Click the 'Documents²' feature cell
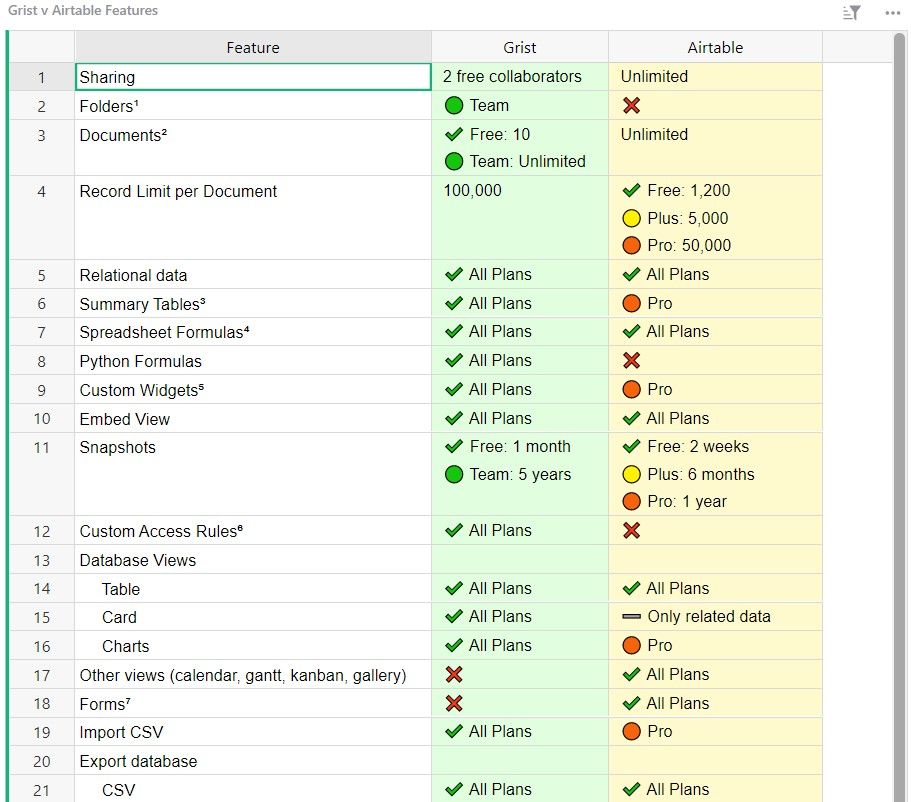This screenshot has height=802, width=911. pyautogui.click(x=253, y=148)
